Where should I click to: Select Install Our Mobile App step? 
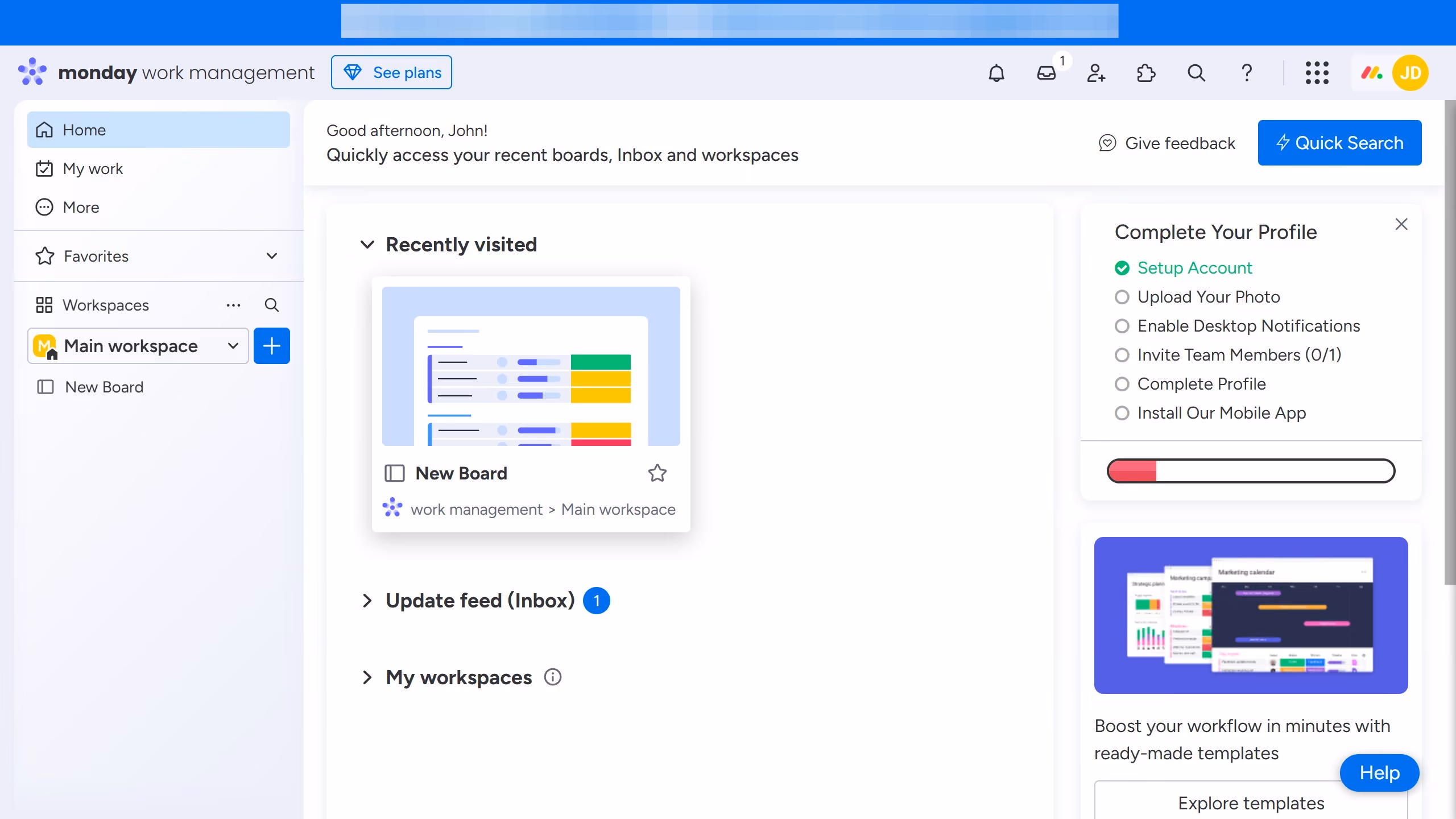(x=1210, y=413)
